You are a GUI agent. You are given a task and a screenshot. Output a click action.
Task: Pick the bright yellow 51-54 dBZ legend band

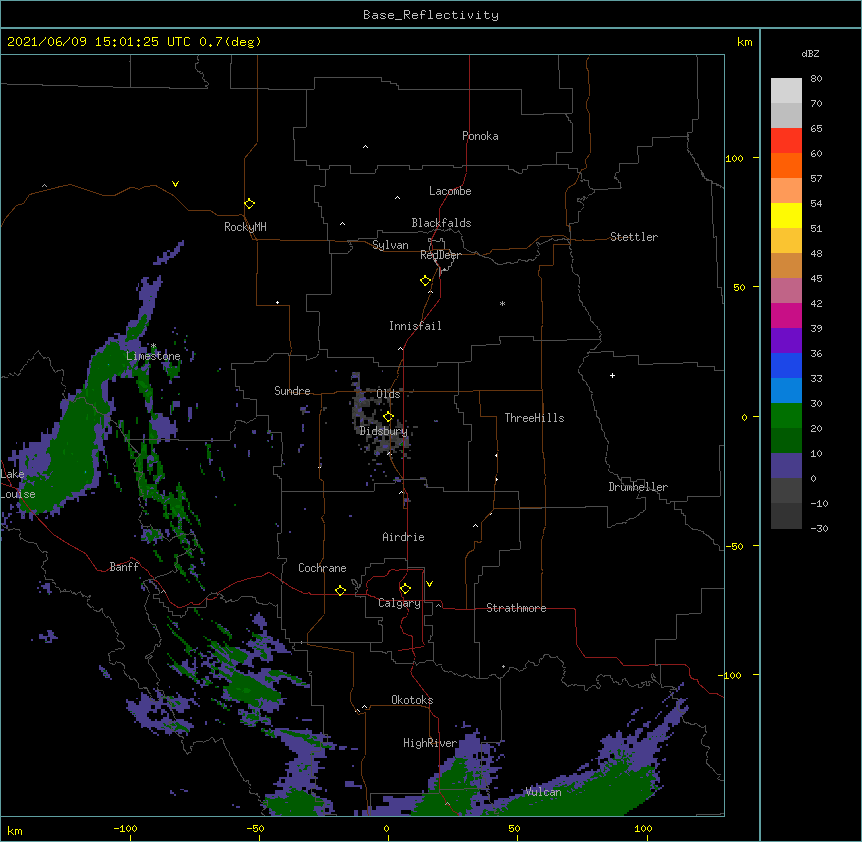click(x=786, y=215)
